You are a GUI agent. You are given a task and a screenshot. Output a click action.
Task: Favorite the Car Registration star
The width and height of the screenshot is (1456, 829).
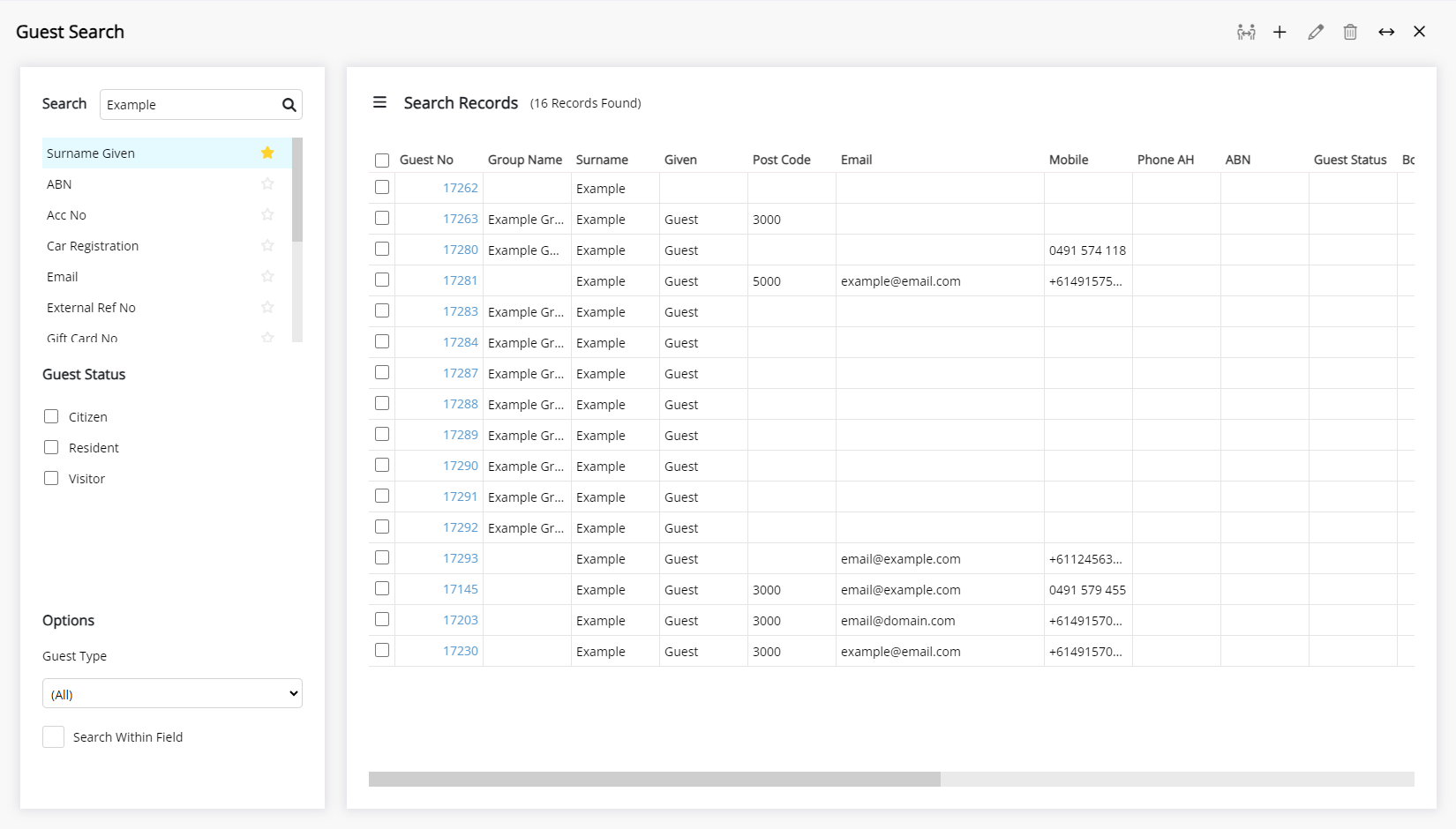[x=267, y=245]
